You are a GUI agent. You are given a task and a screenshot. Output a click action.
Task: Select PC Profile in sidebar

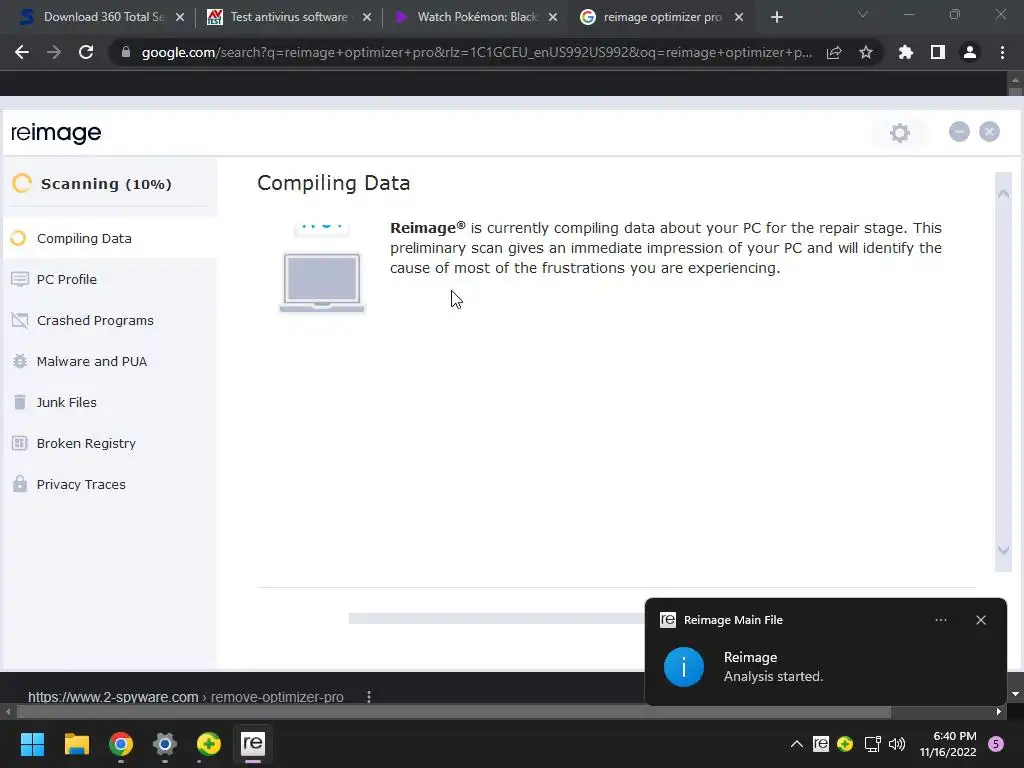(x=110, y=280)
